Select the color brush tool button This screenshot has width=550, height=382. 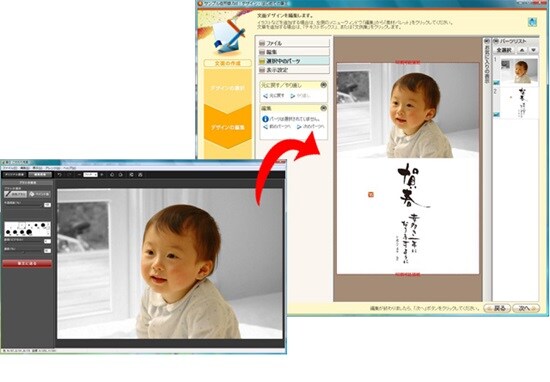(15, 194)
